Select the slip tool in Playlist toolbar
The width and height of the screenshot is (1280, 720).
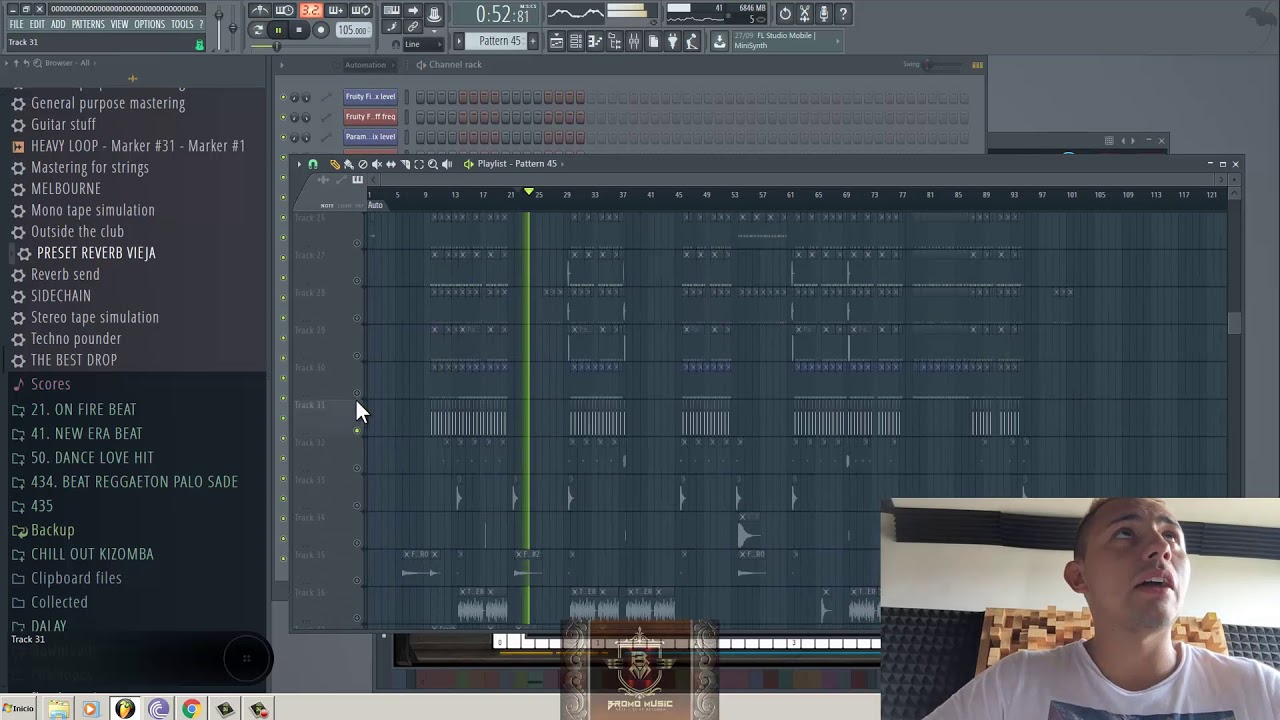click(391, 164)
